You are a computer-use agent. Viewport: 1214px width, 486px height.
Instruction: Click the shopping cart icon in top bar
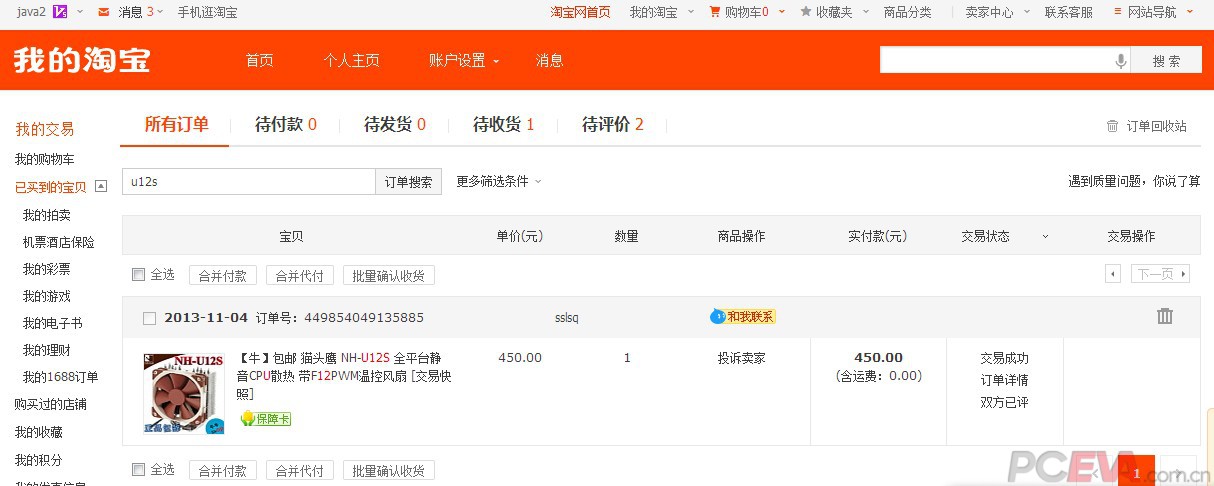coord(715,12)
